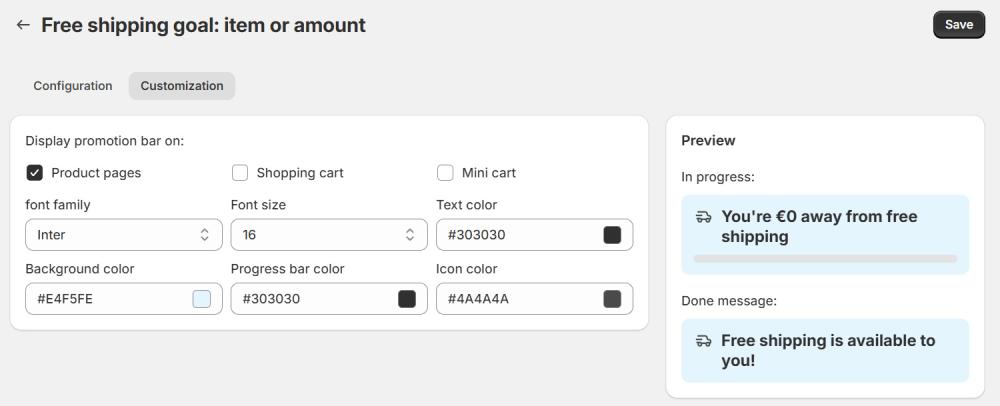The image size is (1000, 406).
Task: Click the page title 'Free shipping goal: item or amount'
Action: pos(203,25)
